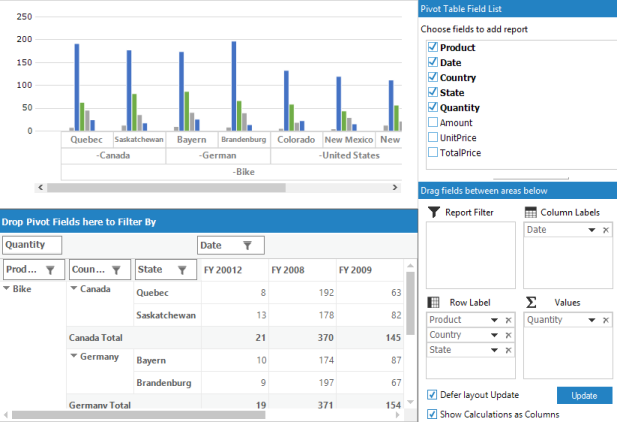Click the empty Report Filter drop area
This screenshot has height=422, width=617.
[x=471, y=255]
